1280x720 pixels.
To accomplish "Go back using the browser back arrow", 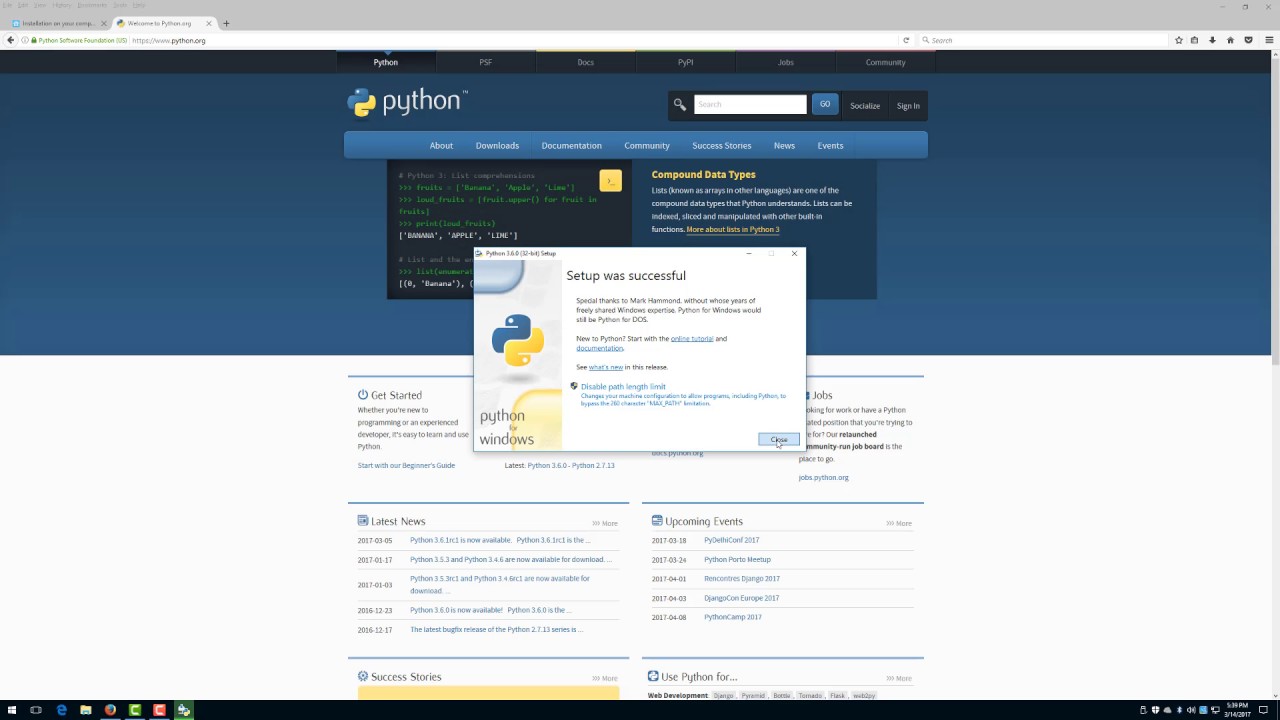I will point(10,40).
